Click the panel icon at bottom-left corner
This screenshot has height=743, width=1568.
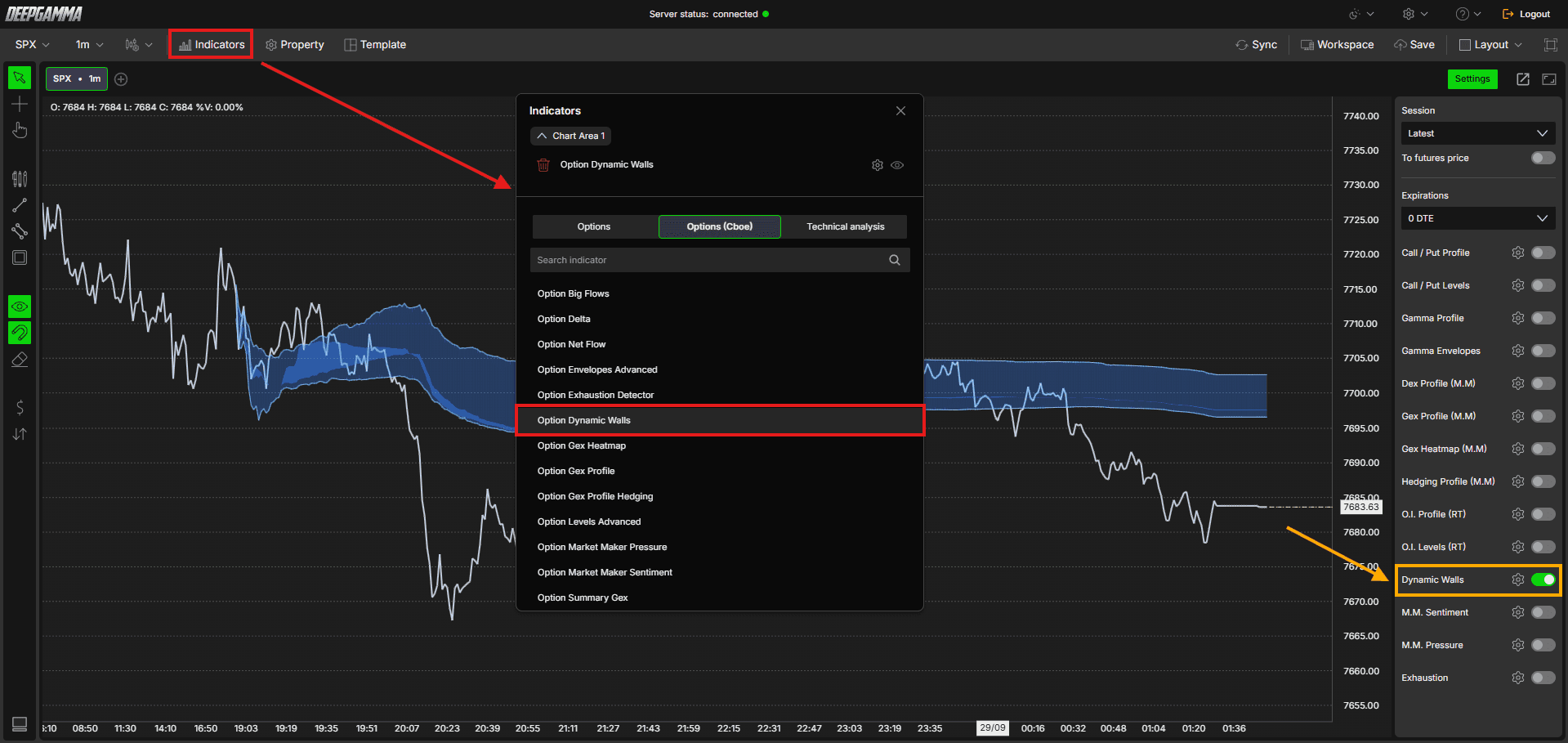coord(20,724)
